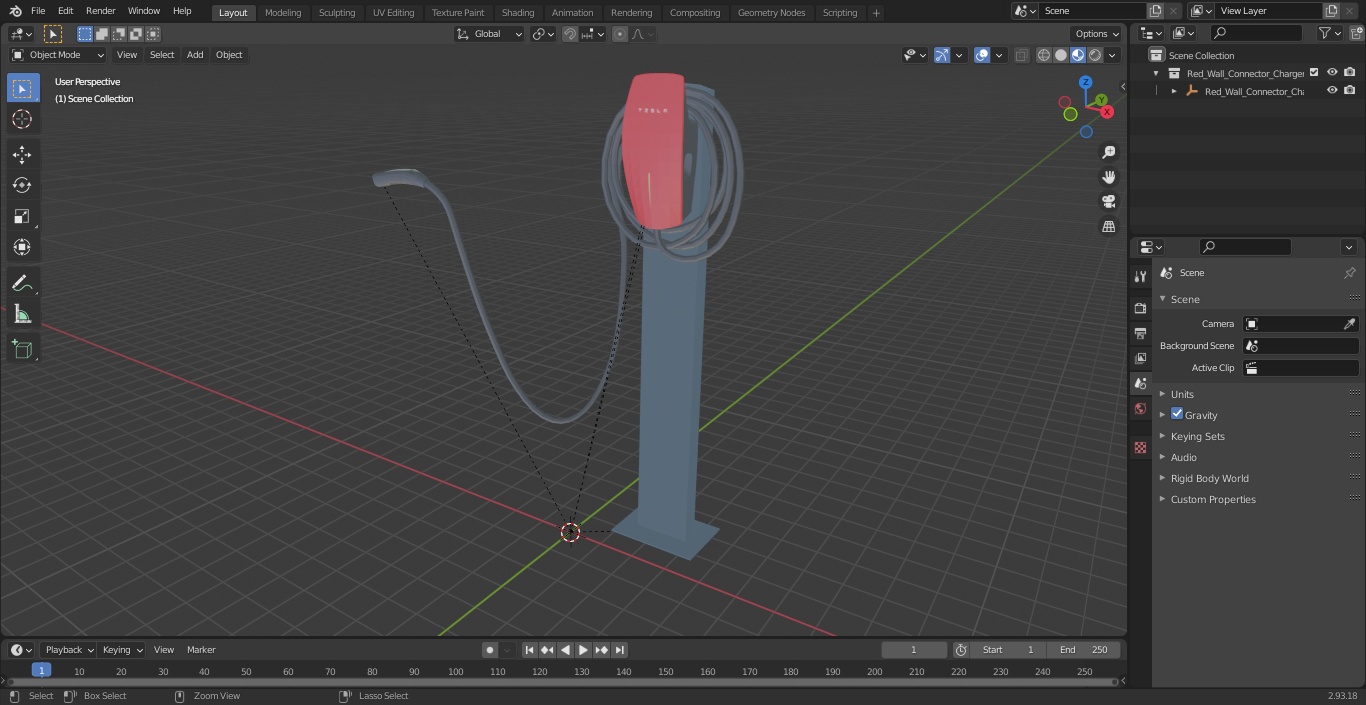Switch perspective/orthographic grid icon
The height and width of the screenshot is (705, 1366).
point(1109,227)
